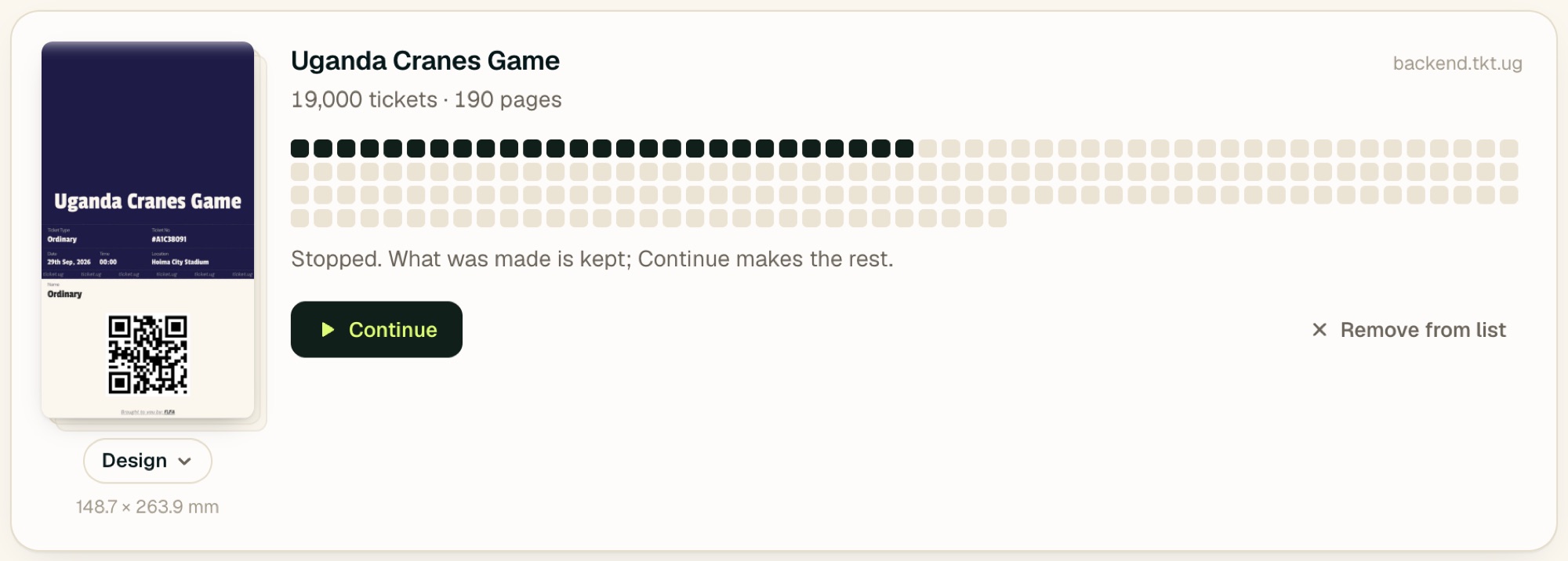Expand the chevron arrow next to Design
This screenshot has height=561, width=1568.
[184, 461]
